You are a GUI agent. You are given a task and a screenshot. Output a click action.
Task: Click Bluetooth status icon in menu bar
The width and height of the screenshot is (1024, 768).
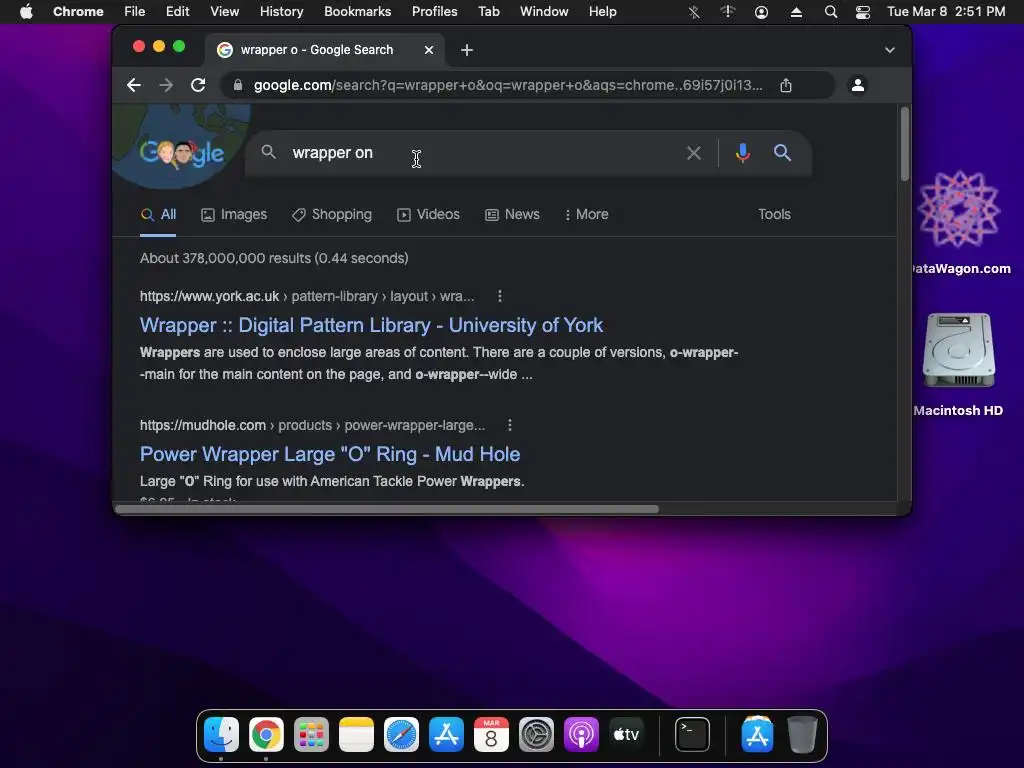tap(694, 12)
